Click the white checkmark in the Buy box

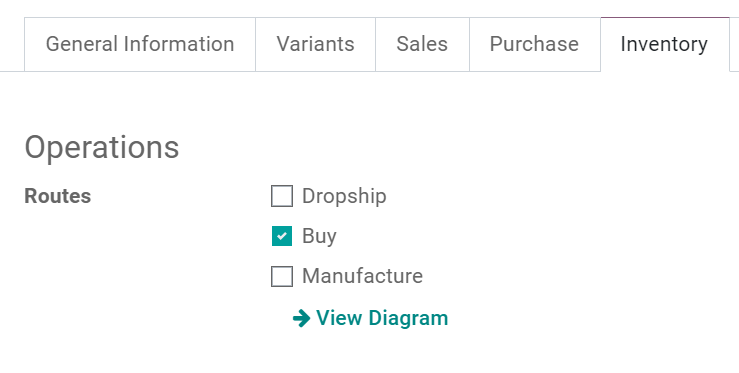(x=282, y=236)
